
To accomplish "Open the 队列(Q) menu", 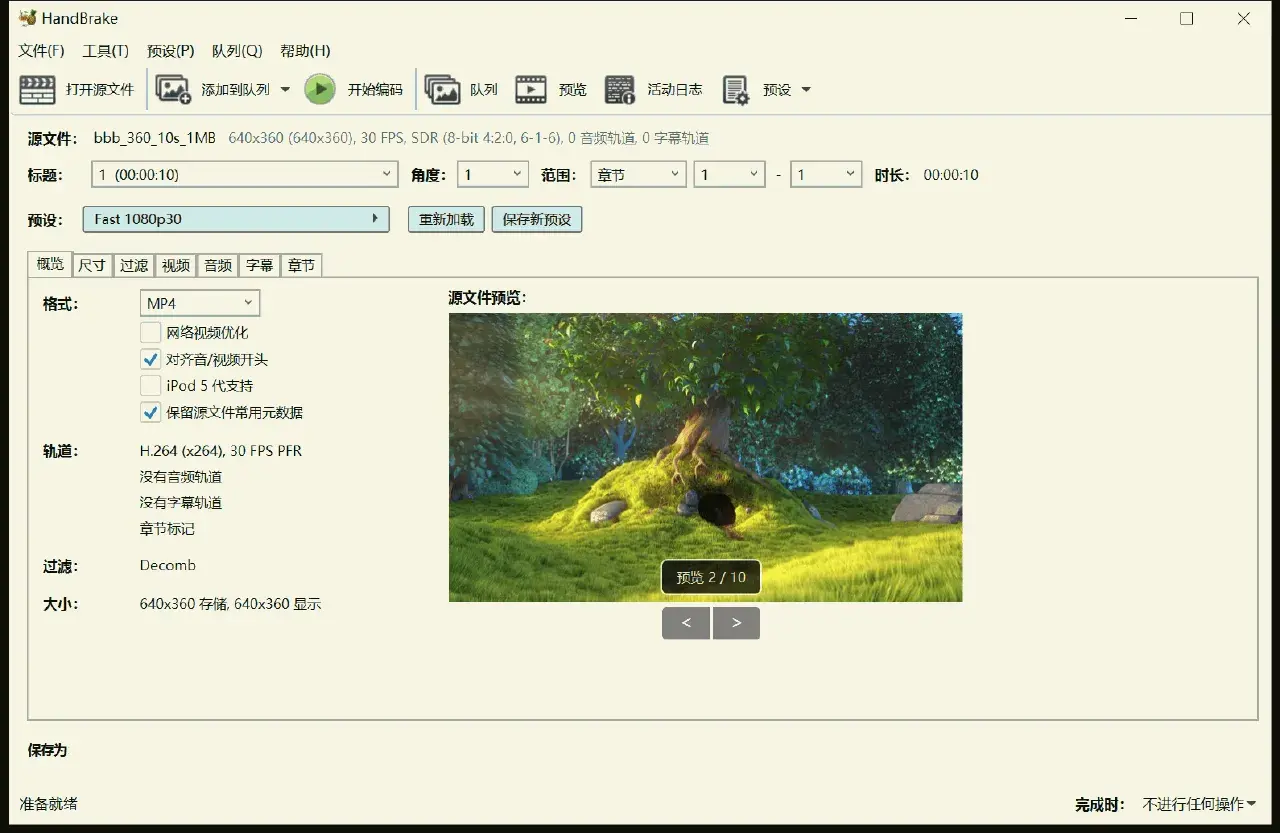I will click(237, 51).
